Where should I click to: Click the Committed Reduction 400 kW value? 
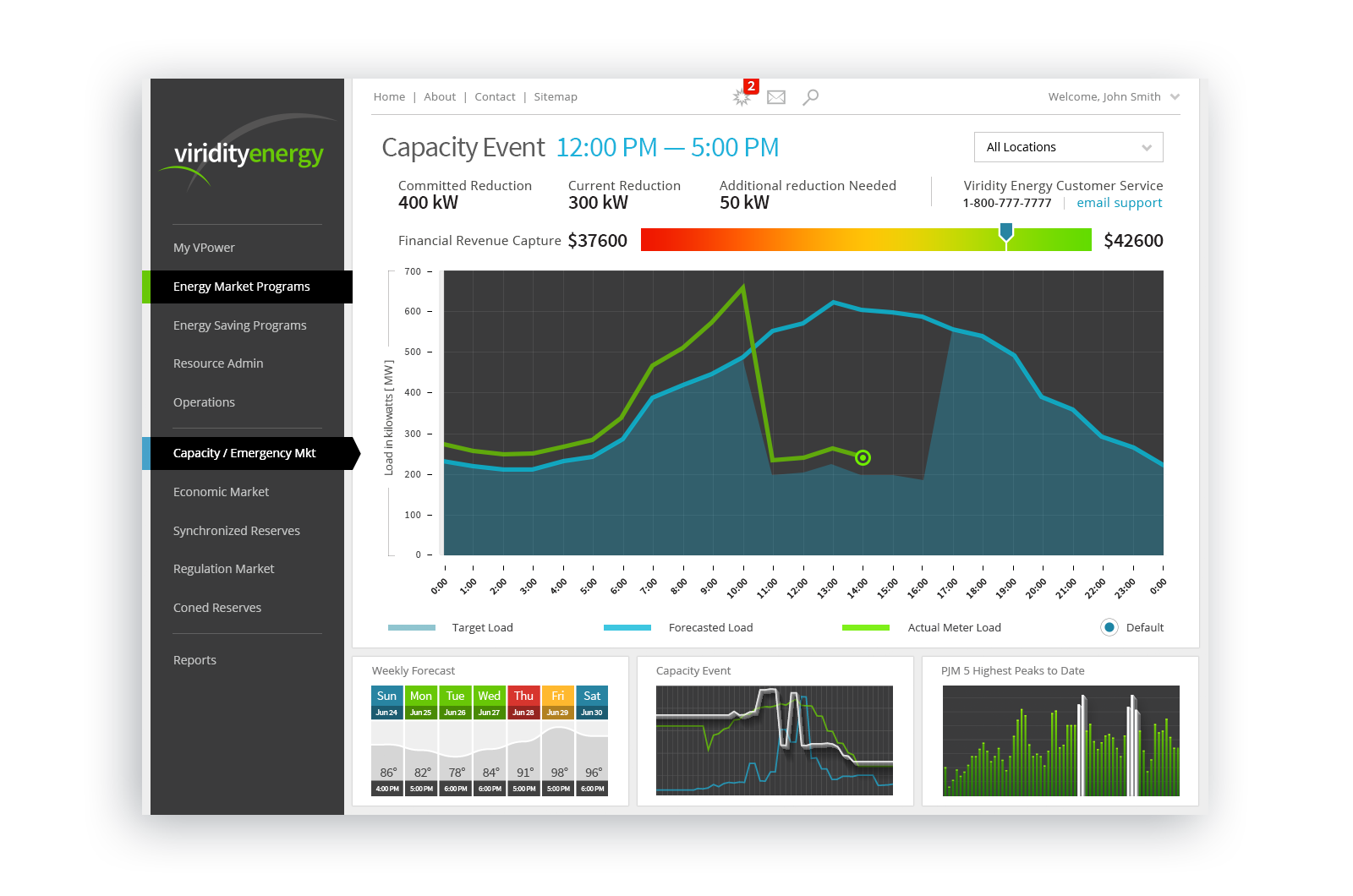tap(428, 203)
